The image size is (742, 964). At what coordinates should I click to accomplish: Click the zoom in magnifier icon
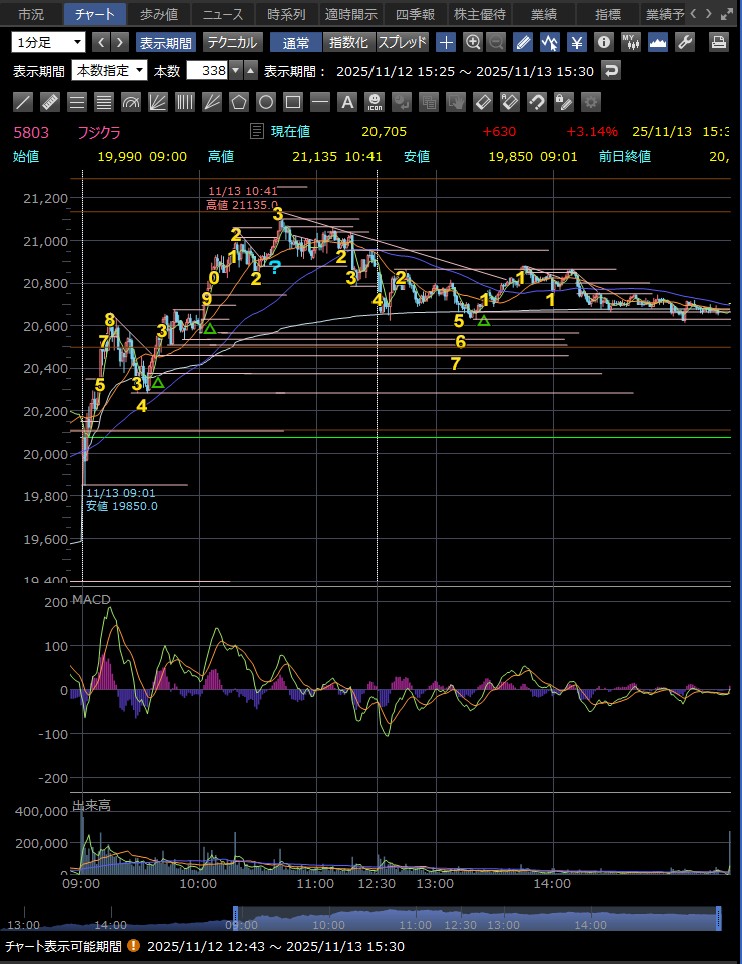(x=473, y=43)
